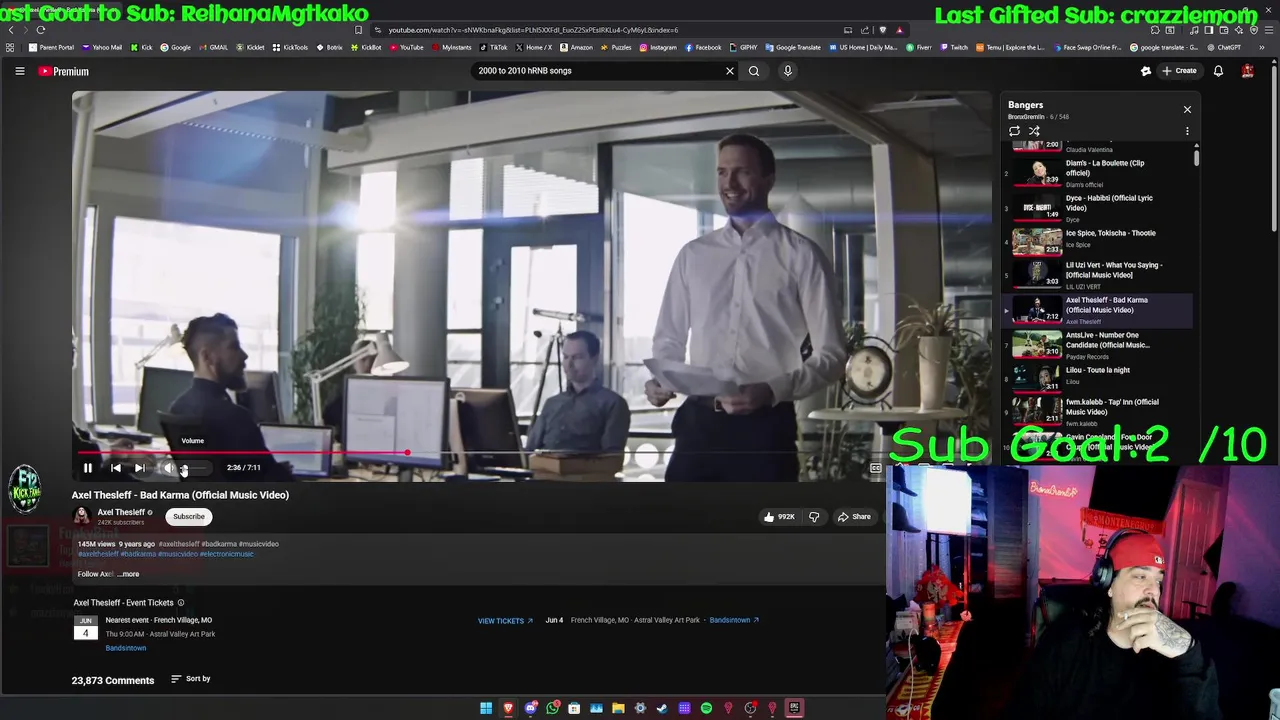Open Spotify from the taskbar
The image size is (1280, 720).
click(706, 708)
